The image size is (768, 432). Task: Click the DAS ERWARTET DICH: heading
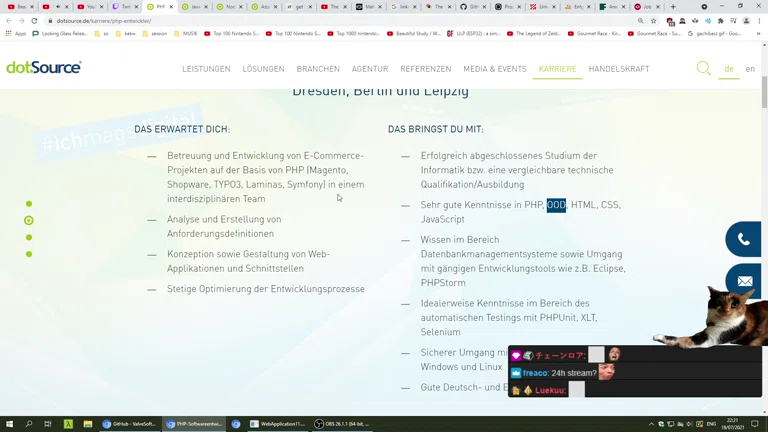pyautogui.click(x=182, y=129)
